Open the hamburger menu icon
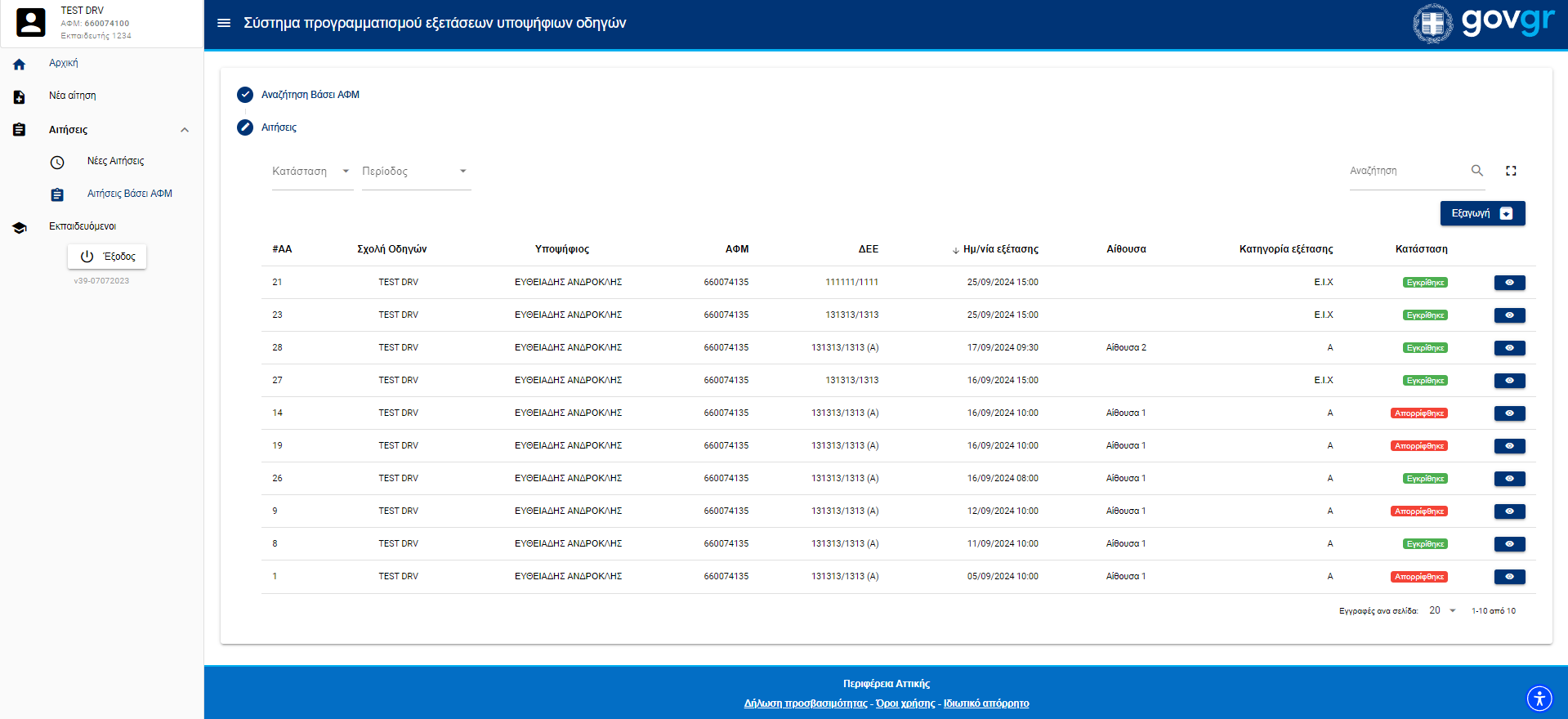This screenshot has width=1568, height=719. pos(224,23)
